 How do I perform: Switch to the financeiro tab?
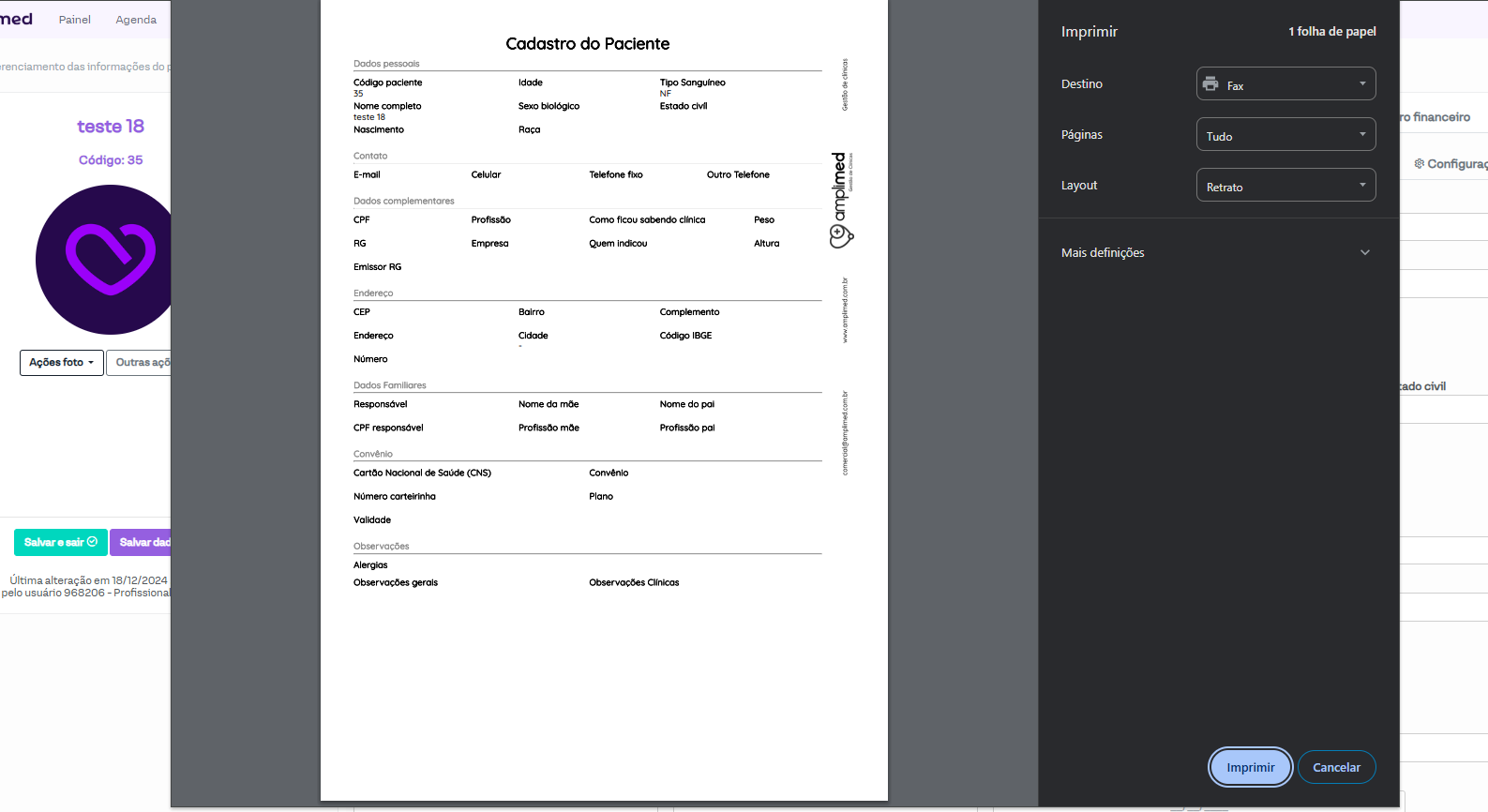(1435, 117)
